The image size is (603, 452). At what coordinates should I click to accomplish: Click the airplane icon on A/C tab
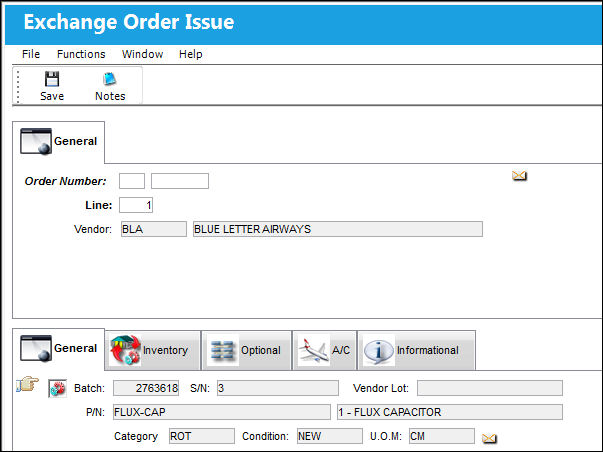click(314, 350)
